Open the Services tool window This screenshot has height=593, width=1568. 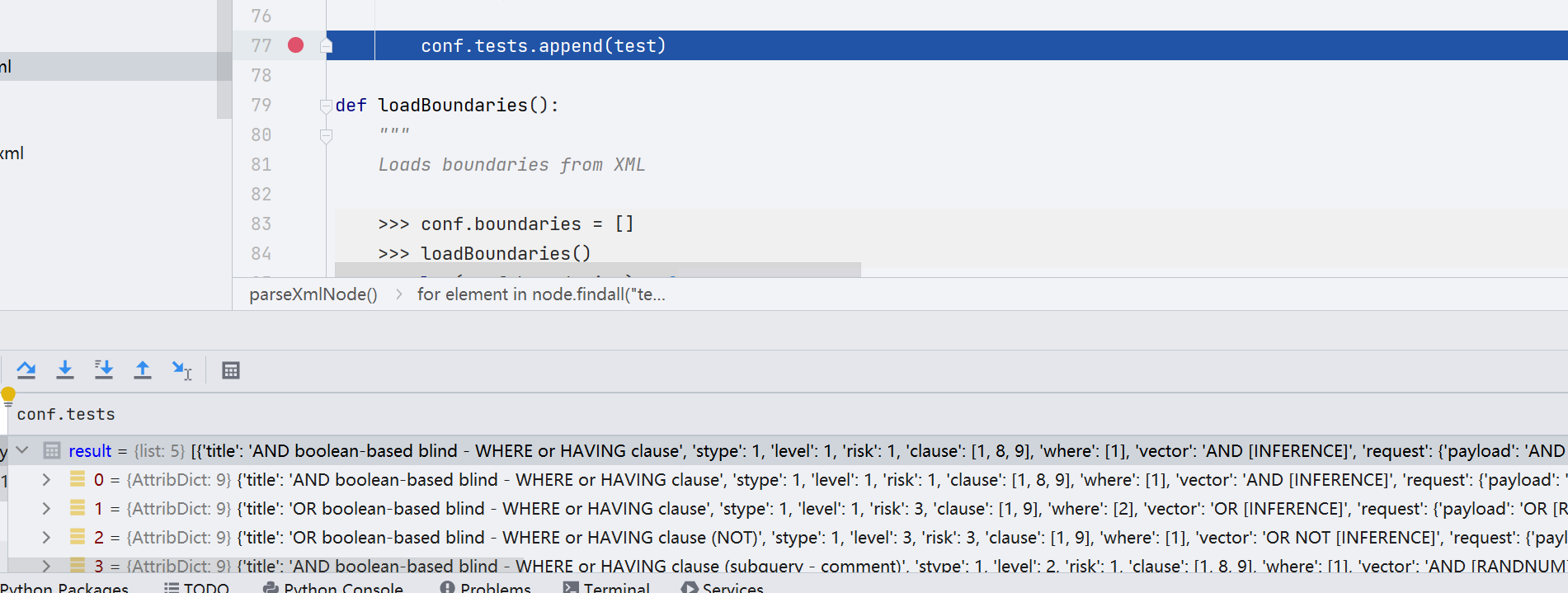[x=722, y=587]
